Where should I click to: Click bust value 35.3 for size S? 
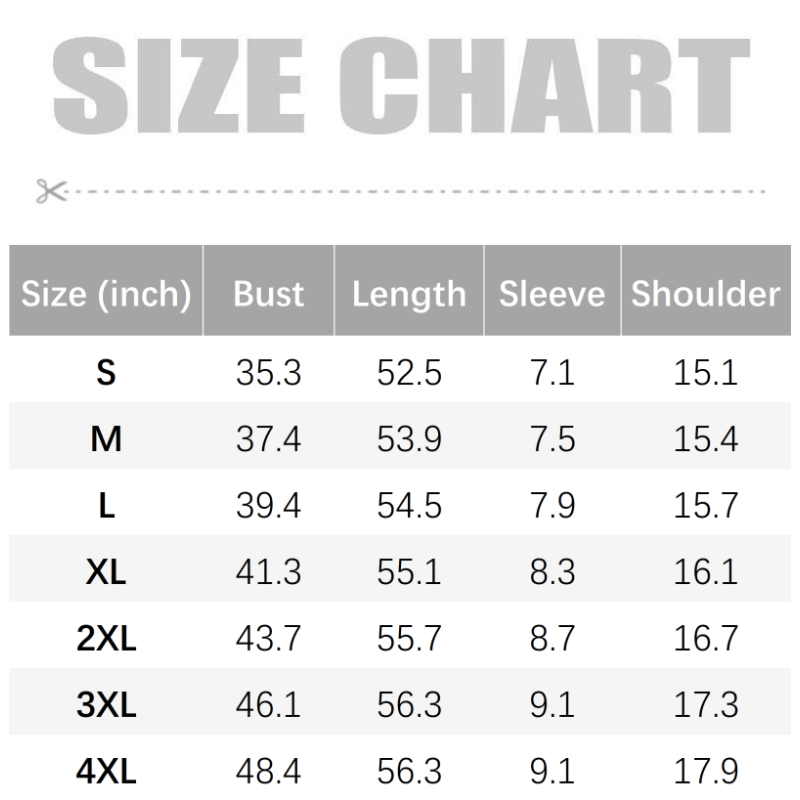(268, 373)
